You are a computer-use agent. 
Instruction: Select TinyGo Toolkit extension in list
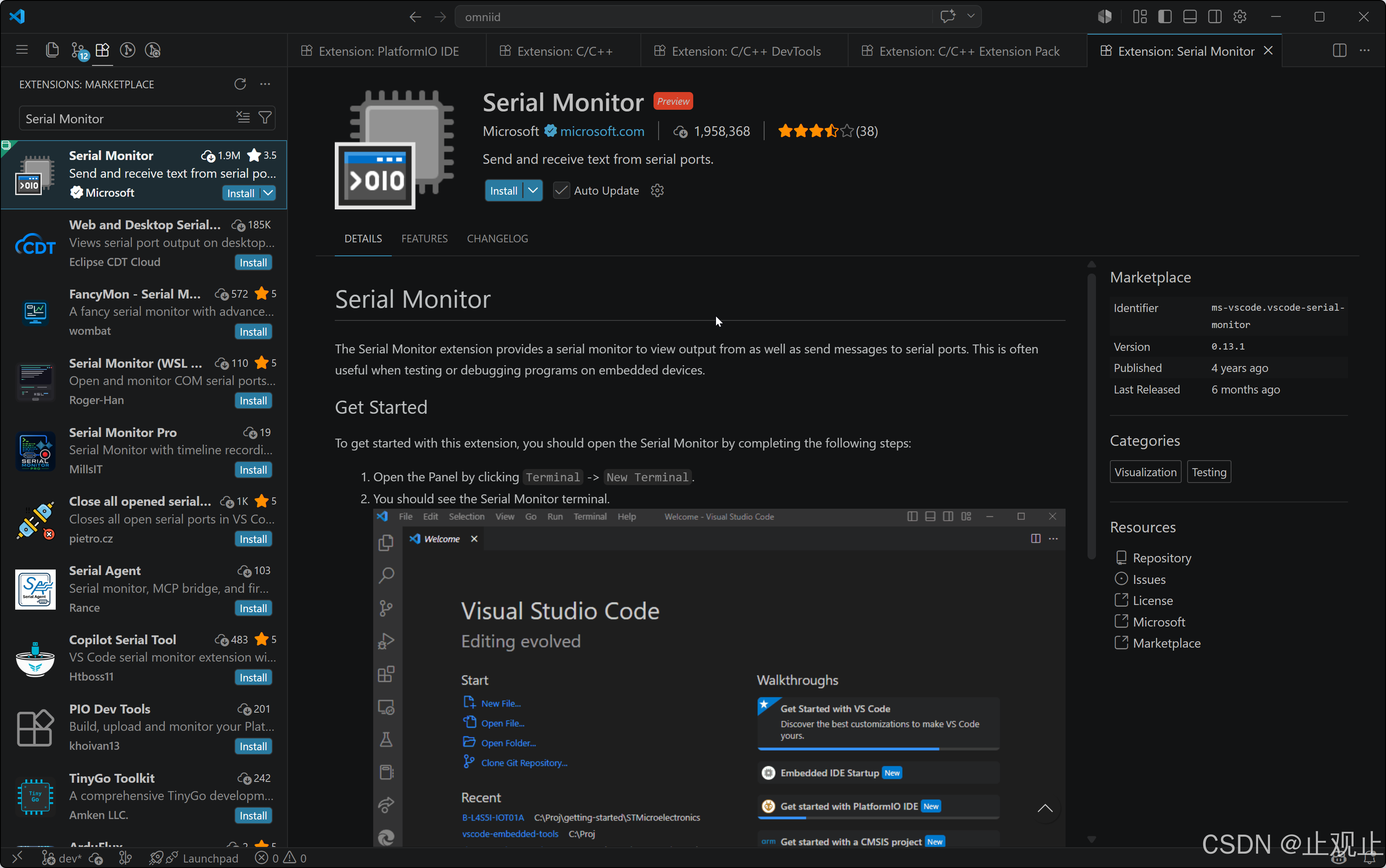[x=144, y=796]
